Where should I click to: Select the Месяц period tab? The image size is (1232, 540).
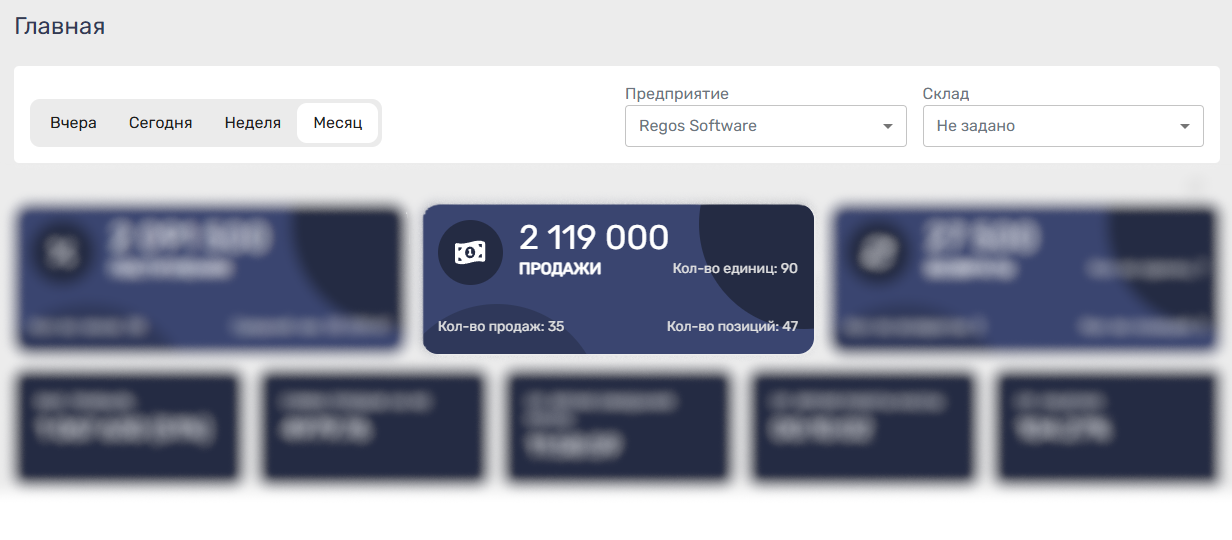pos(337,123)
